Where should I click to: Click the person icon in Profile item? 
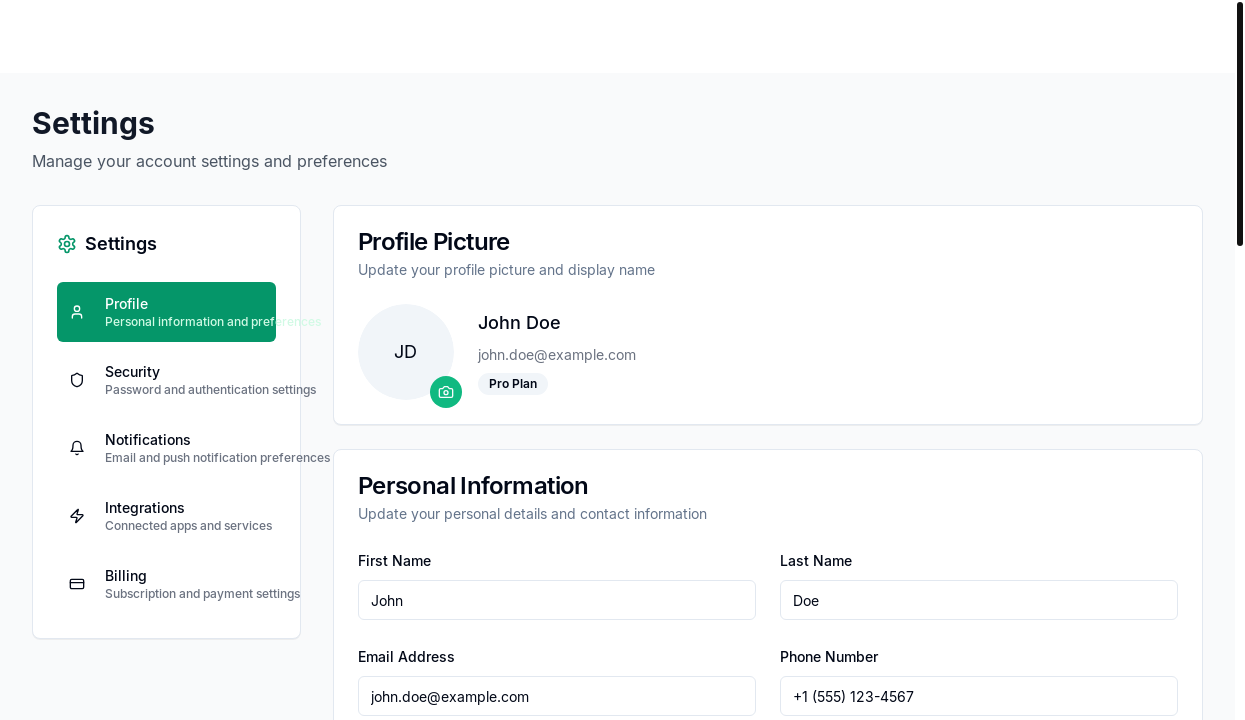pos(77,312)
